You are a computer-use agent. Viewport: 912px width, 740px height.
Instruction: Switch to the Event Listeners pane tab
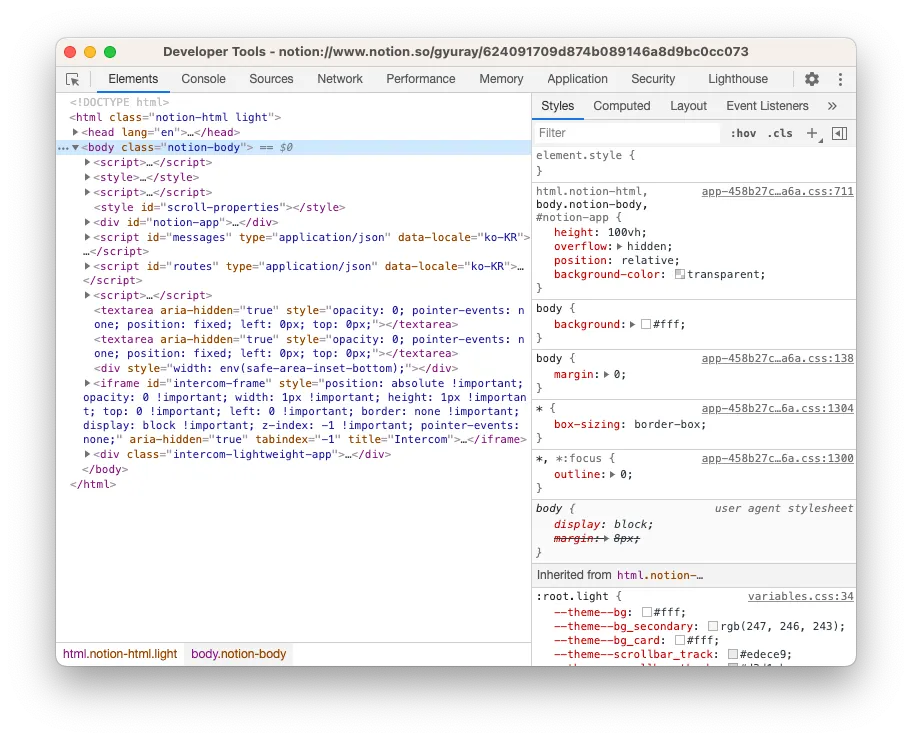pos(767,106)
